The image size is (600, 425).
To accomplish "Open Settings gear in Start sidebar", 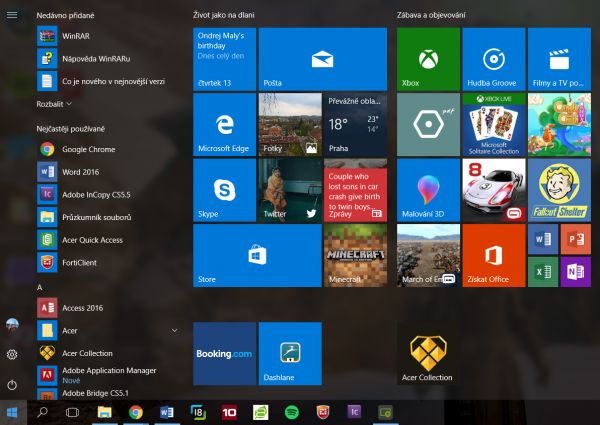I will click(12, 355).
